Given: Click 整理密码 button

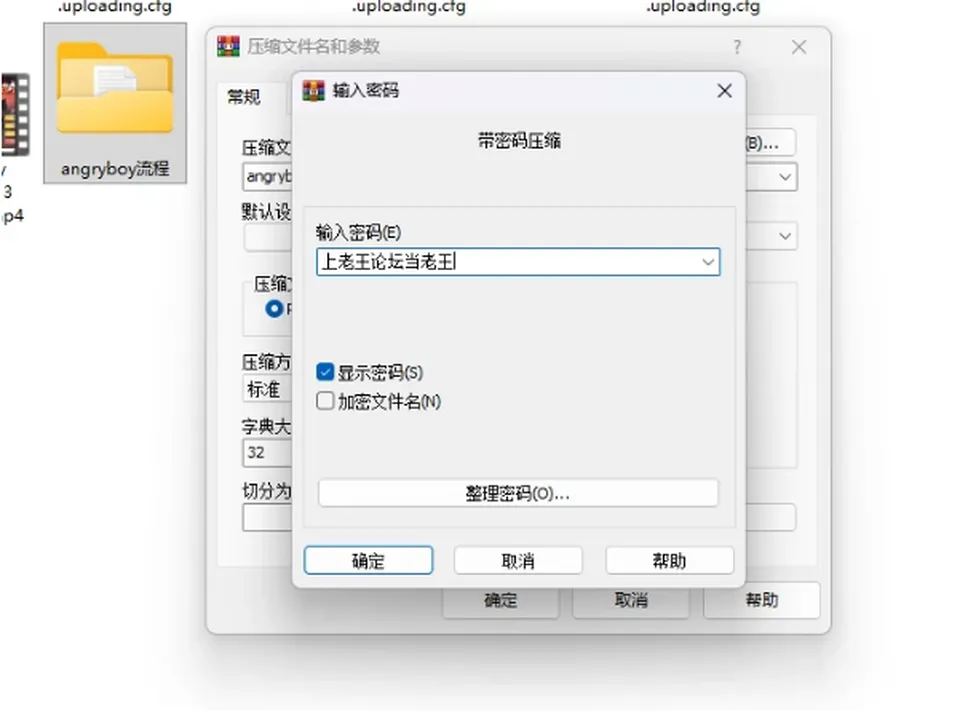Looking at the screenshot, I should click(518, 493).
